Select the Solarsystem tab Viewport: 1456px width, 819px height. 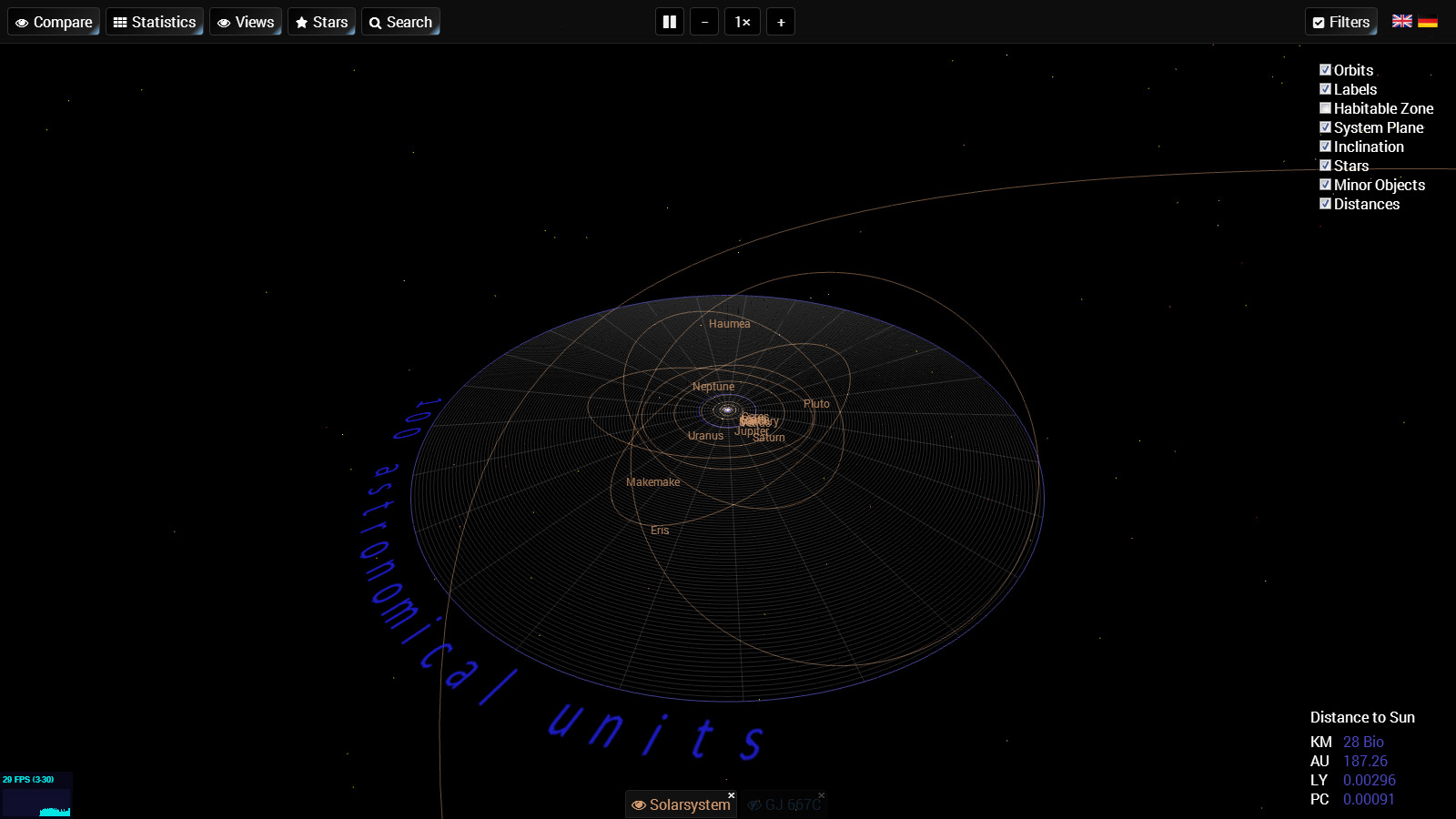682,804
